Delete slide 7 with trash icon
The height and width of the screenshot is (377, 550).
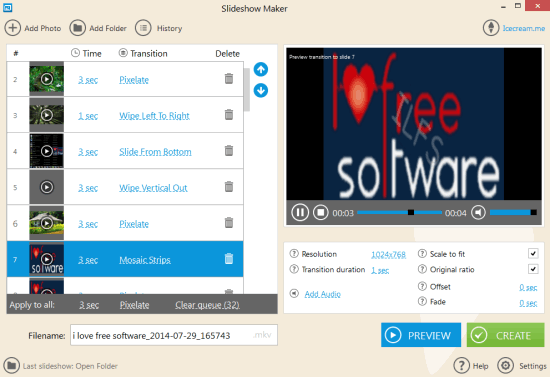point(229,259)
